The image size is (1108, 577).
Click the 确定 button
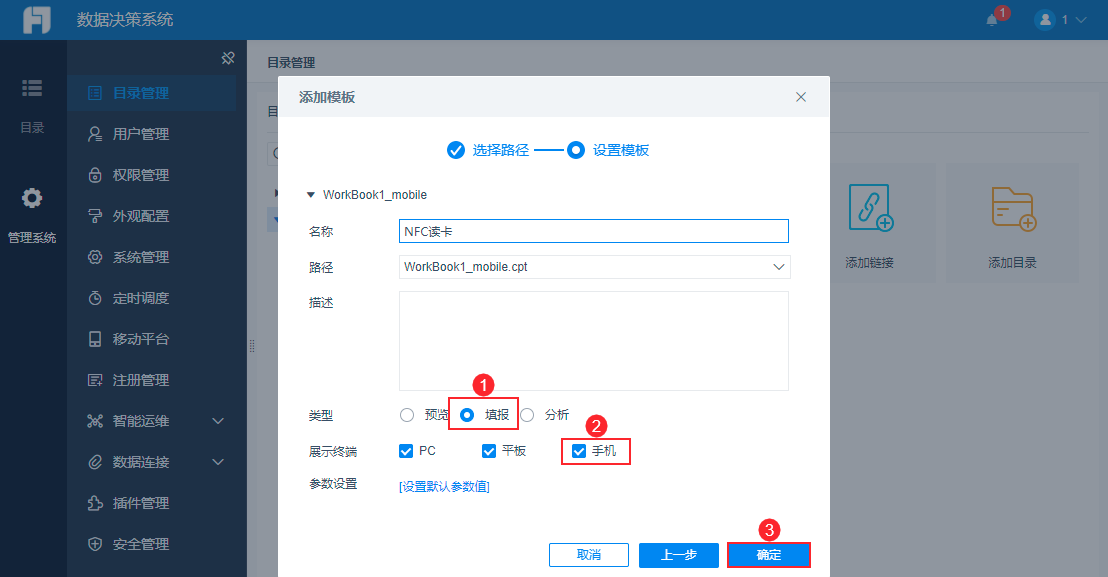(x=769, y=555)
